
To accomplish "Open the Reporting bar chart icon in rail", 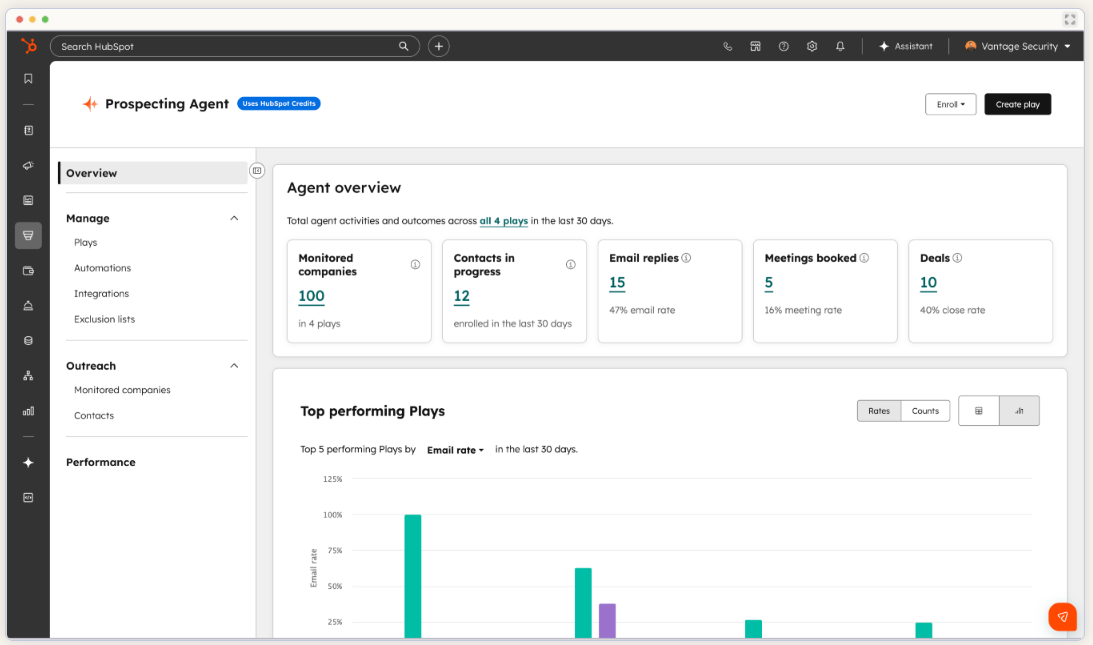I will pyautogui.click(x=29, y=411).
